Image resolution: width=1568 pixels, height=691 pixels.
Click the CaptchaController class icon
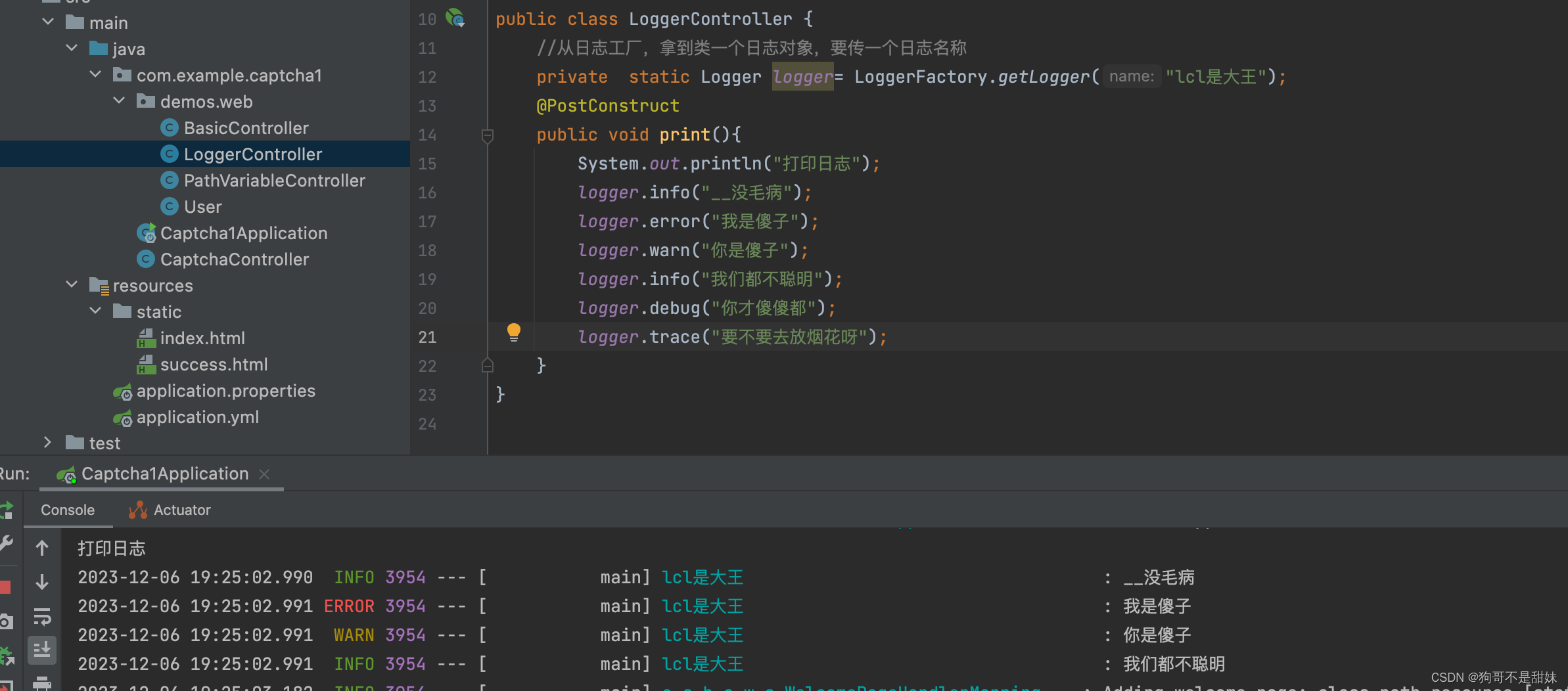coord(146,259)
